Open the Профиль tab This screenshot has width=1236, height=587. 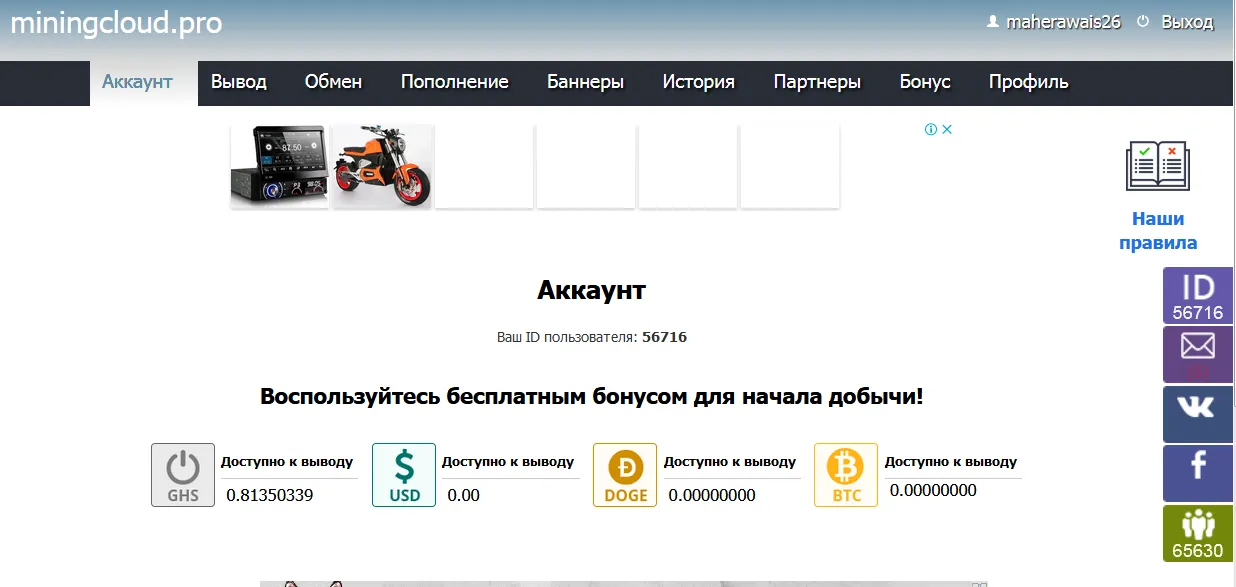(x=1029, y=82)
